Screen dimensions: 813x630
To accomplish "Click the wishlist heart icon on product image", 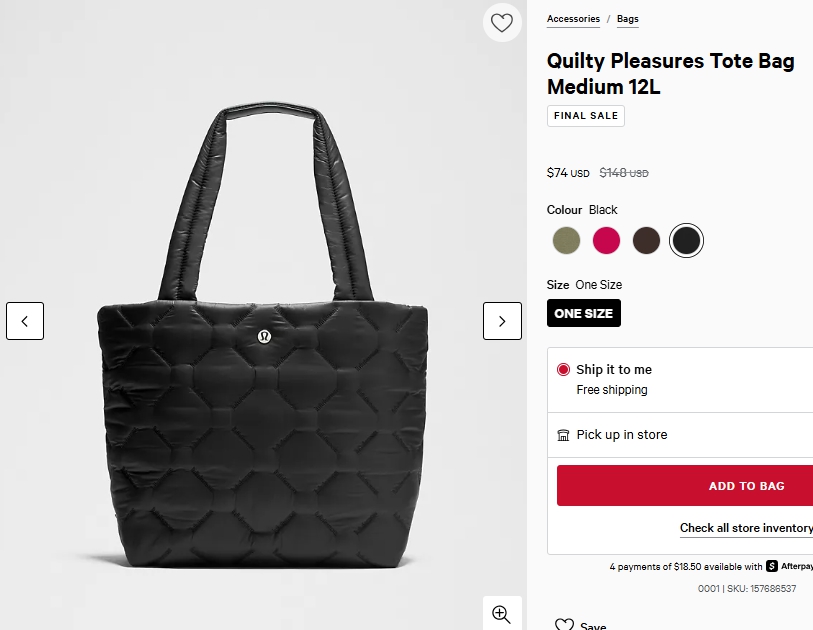I will pyautogui.click(x=501, y=23).
